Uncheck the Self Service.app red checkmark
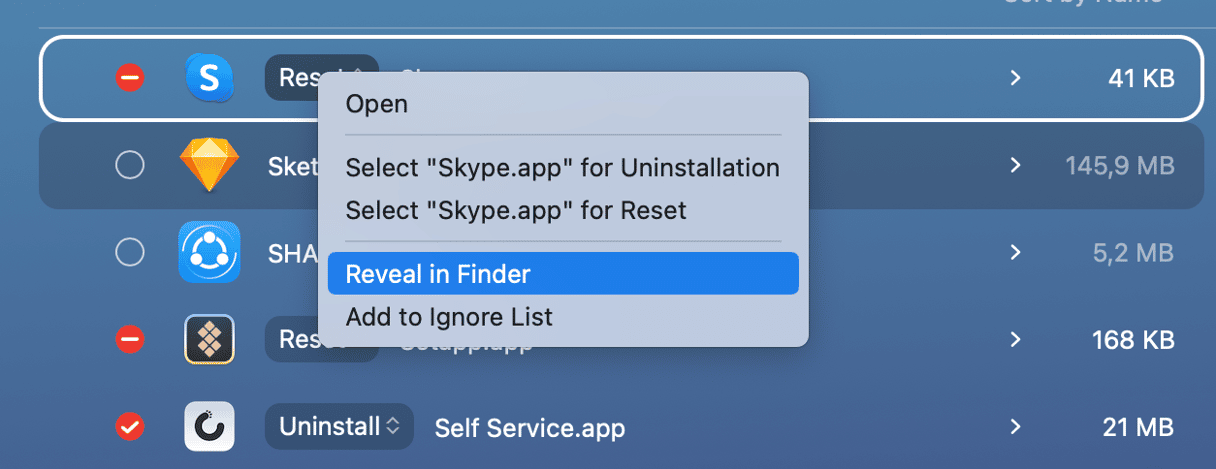This screenshot has width=1216, height=469. tap(130, 427)
